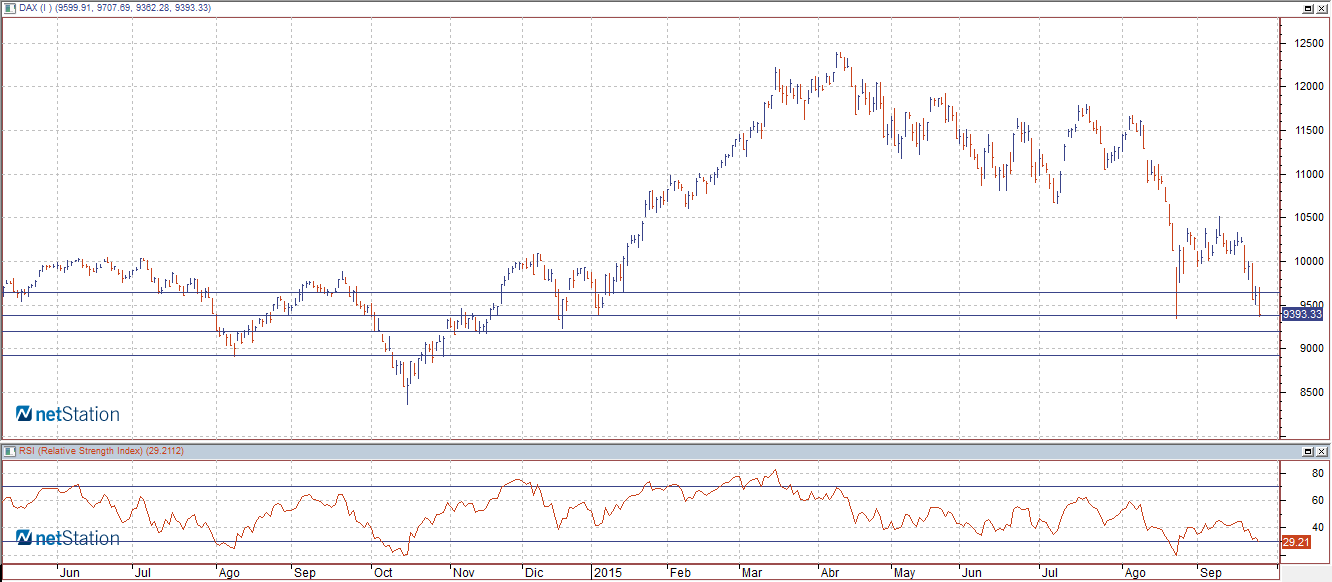This screenshot has width=1332, height=582.
Task: Click the RSI value tag 29.21
Action: [1295, 542]
